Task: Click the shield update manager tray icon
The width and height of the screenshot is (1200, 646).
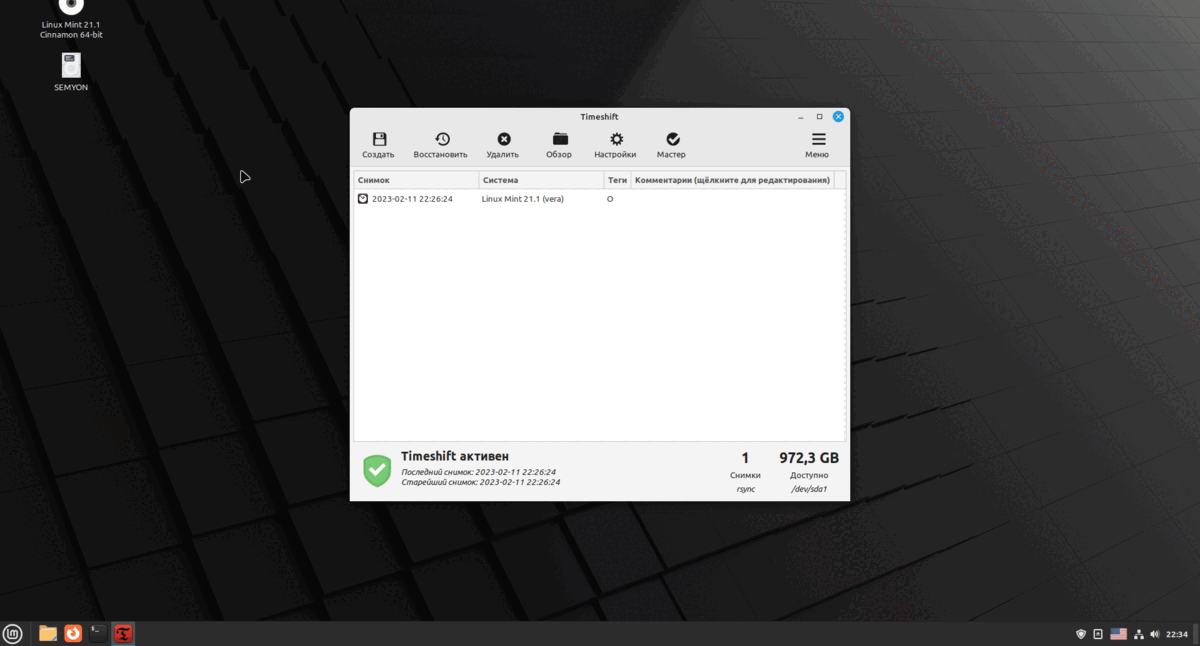Action: (x=1081, y=634)
